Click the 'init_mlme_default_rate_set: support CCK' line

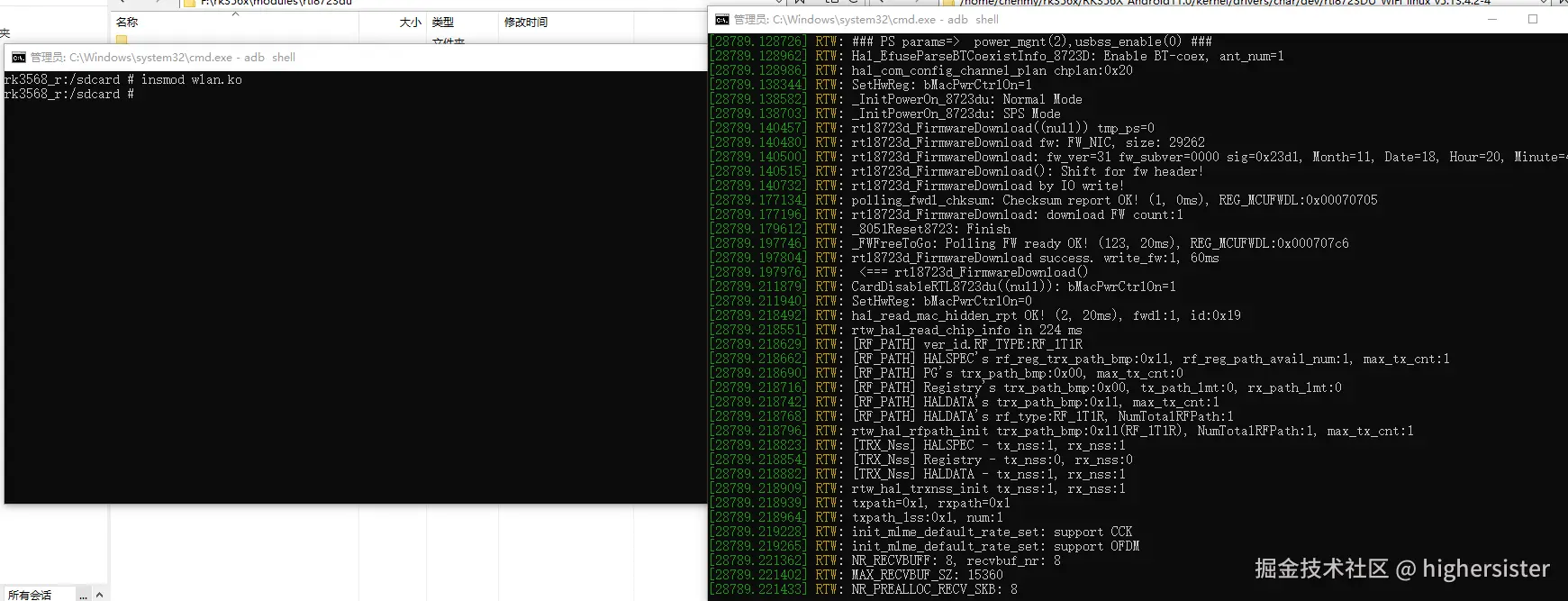(x=921, y=532)
